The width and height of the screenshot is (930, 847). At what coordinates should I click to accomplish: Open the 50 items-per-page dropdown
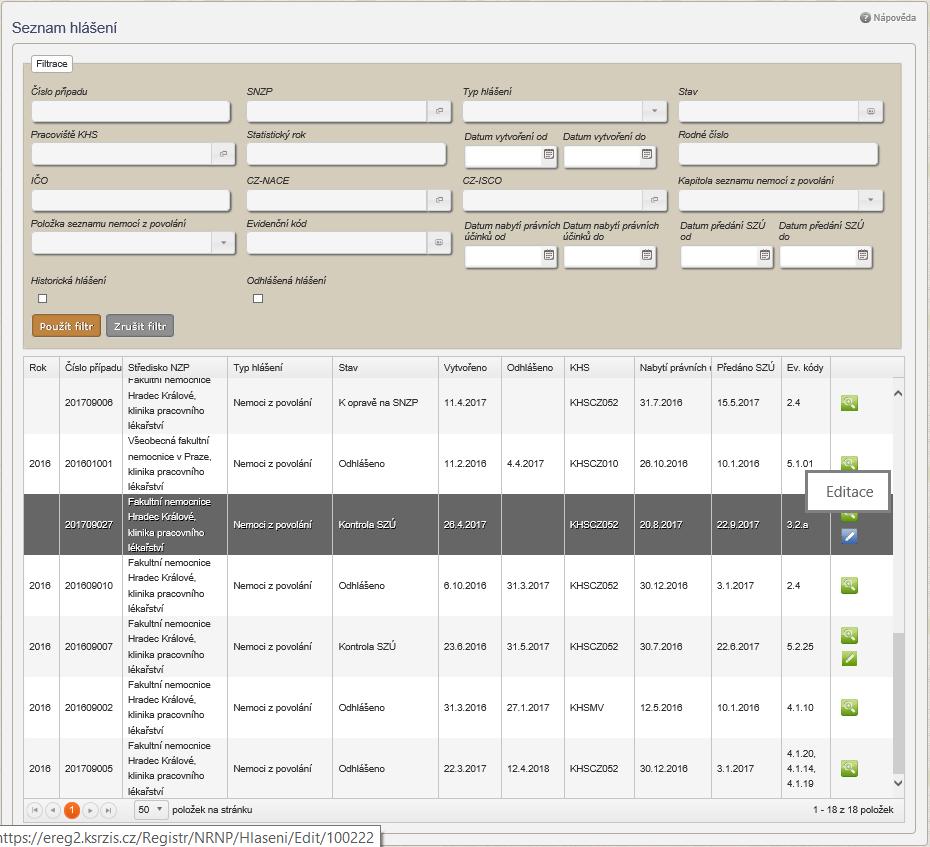[x=150, y=810]
